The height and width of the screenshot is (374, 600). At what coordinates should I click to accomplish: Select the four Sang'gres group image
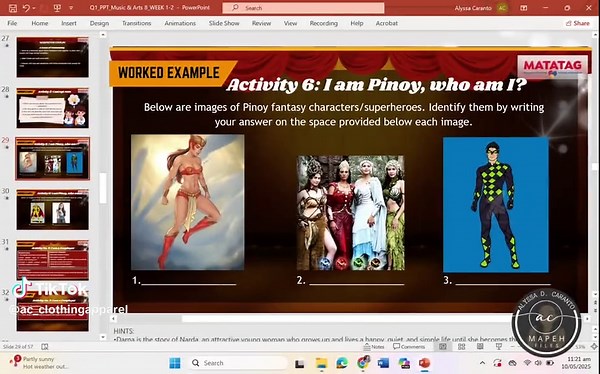pyautogui.click(x=351, y=213)
